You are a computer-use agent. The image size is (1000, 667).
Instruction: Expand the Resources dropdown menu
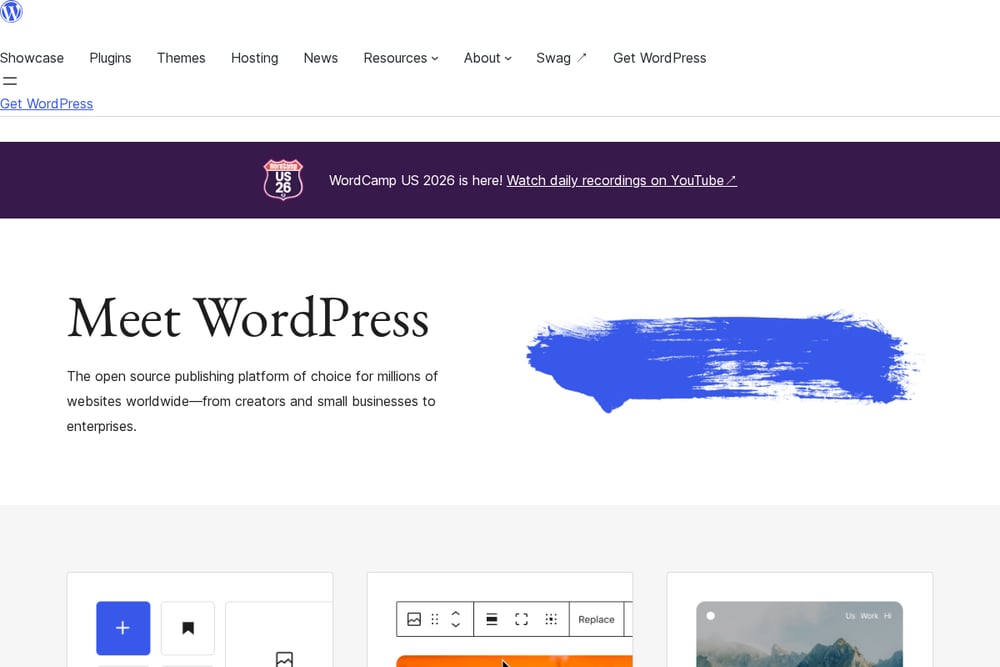(401, 58)
